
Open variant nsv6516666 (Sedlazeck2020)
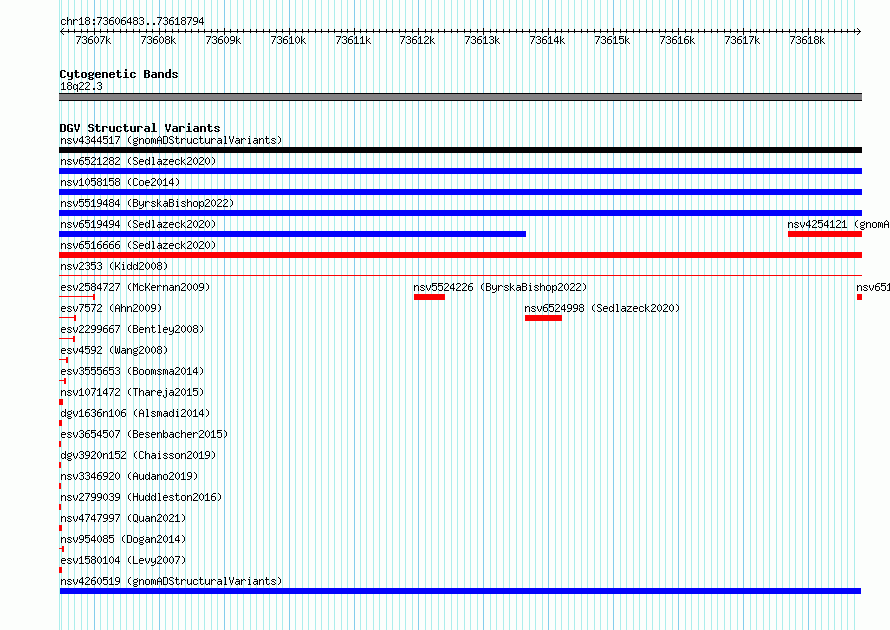tap(138, 245)
